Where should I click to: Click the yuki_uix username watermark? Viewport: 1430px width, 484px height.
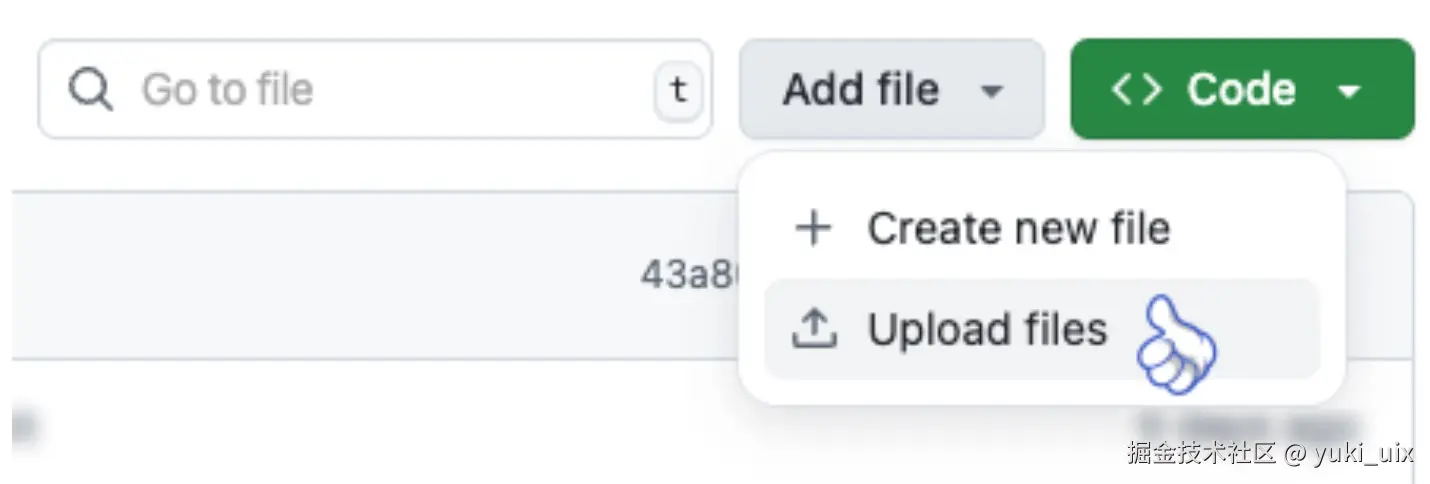[x=1363, y=453]
